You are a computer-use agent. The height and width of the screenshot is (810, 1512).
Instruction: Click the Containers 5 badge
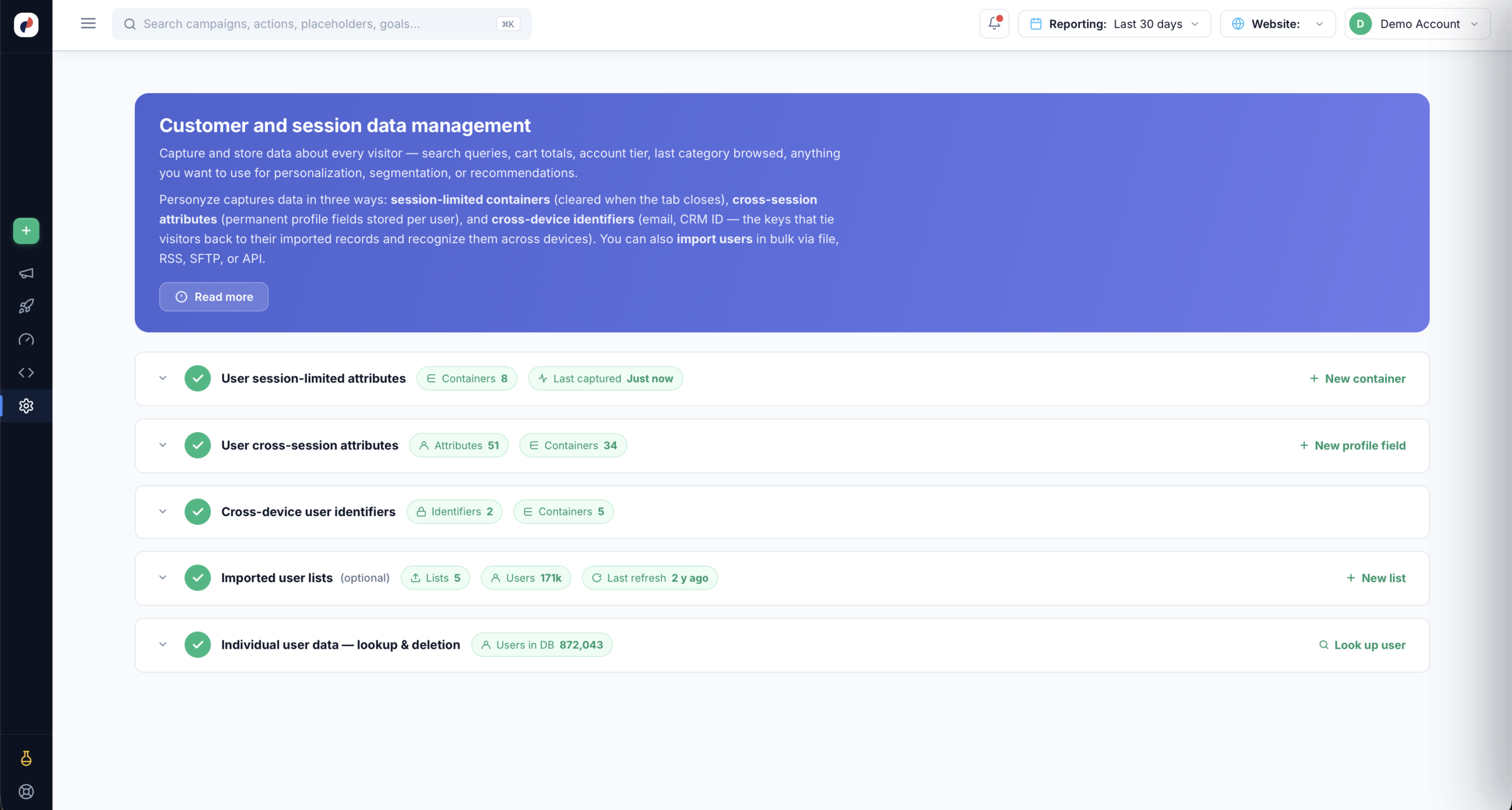click(x=563, y=511)
